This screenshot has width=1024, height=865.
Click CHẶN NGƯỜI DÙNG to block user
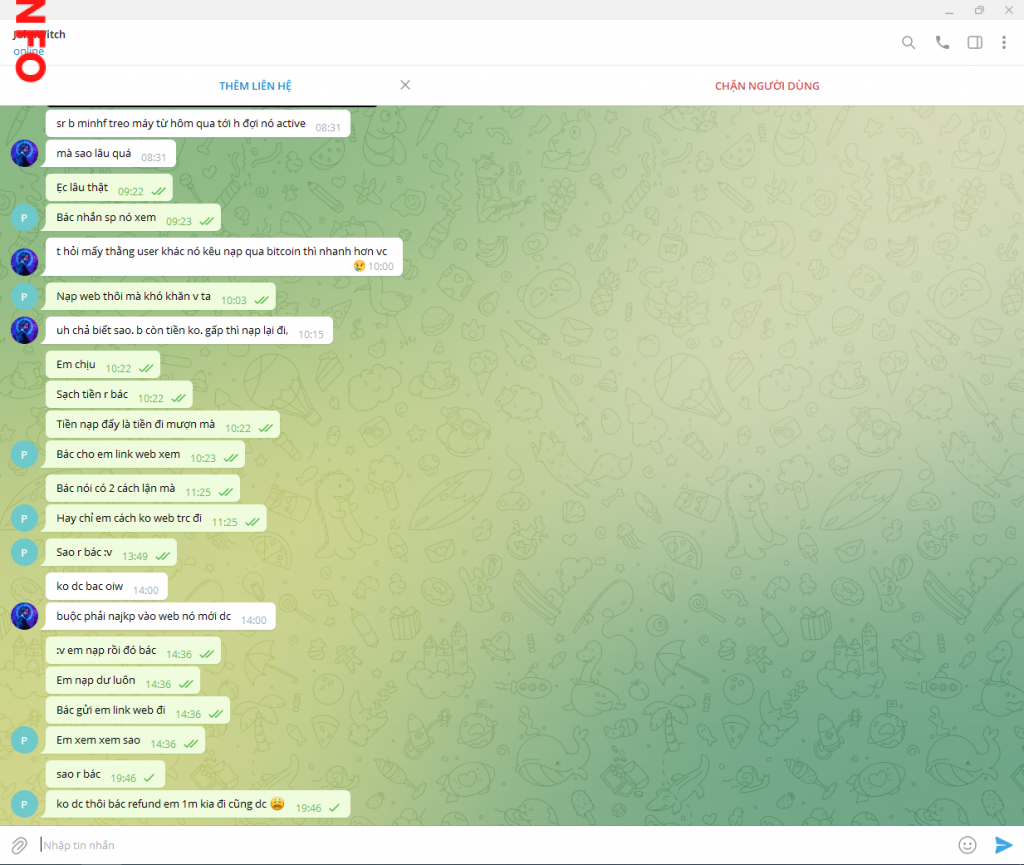tap(767, 86)
